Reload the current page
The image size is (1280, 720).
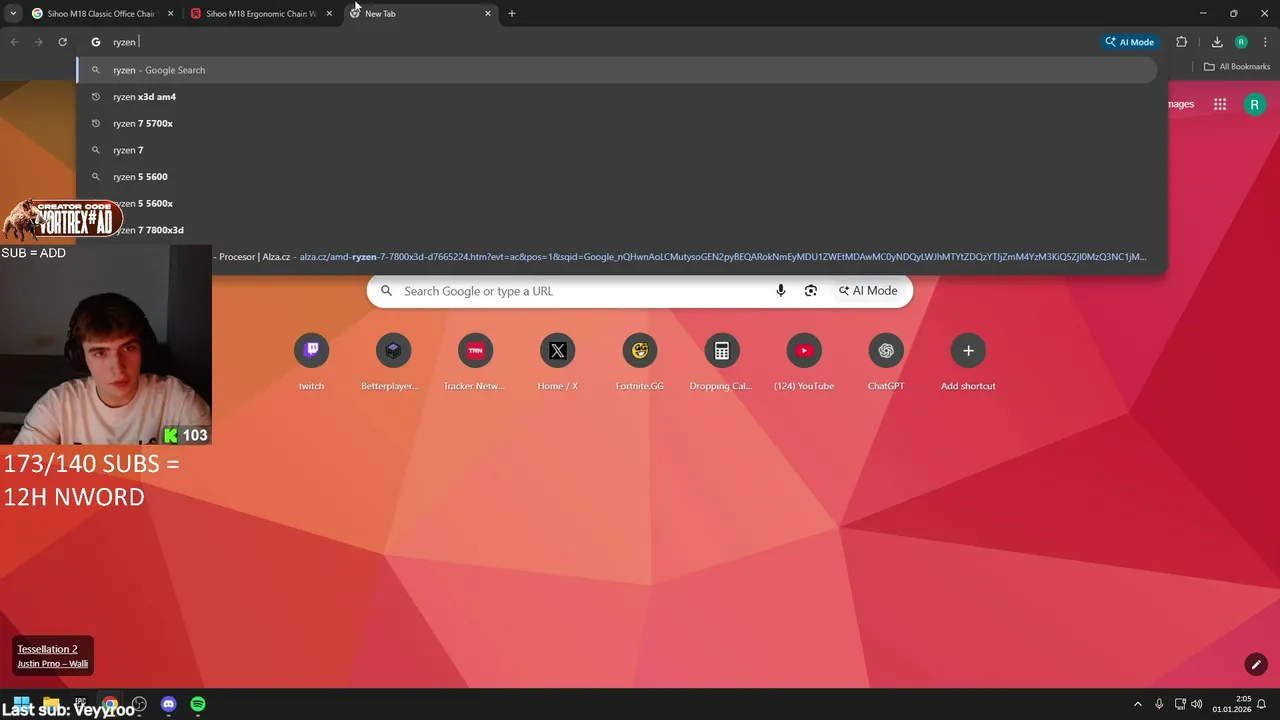coord(62,42)
